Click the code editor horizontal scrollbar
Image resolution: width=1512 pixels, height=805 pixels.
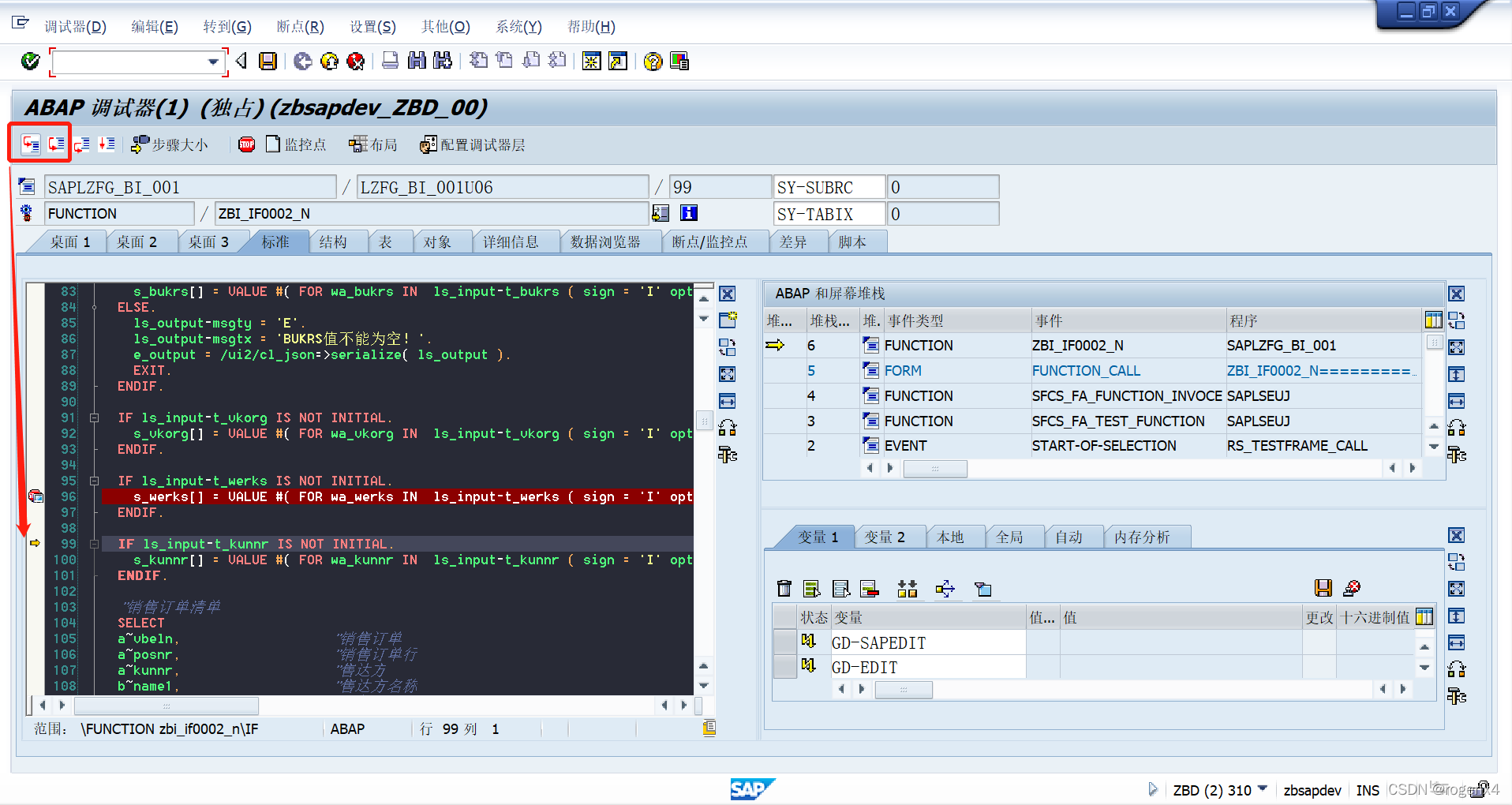coord(166,705)
